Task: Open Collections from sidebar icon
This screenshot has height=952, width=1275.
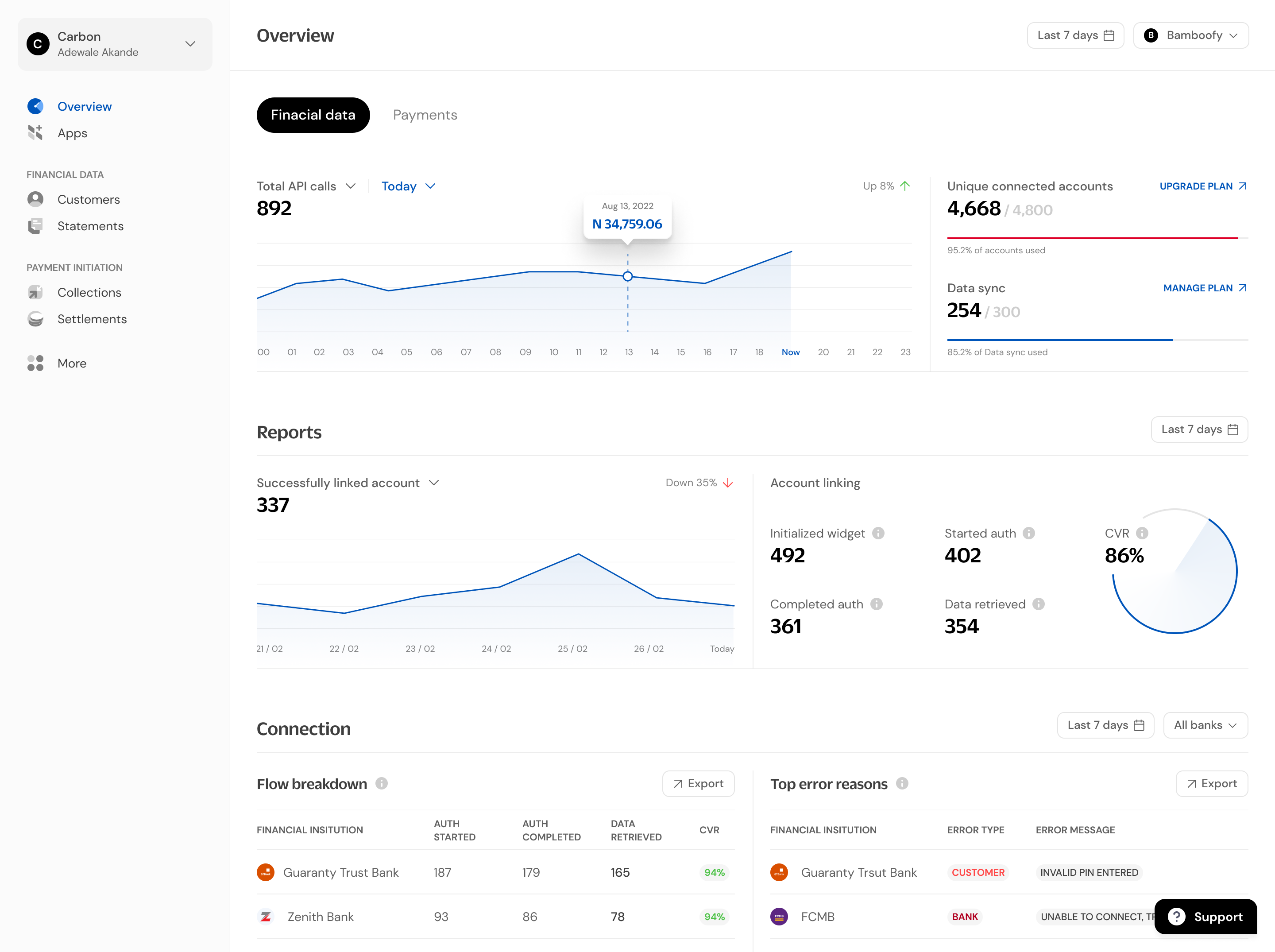Action: point(35,292)
